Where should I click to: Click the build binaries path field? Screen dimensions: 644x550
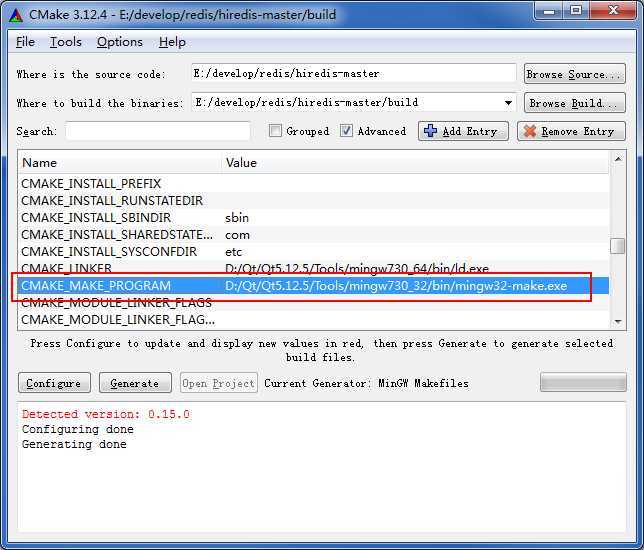click(354, 103)
